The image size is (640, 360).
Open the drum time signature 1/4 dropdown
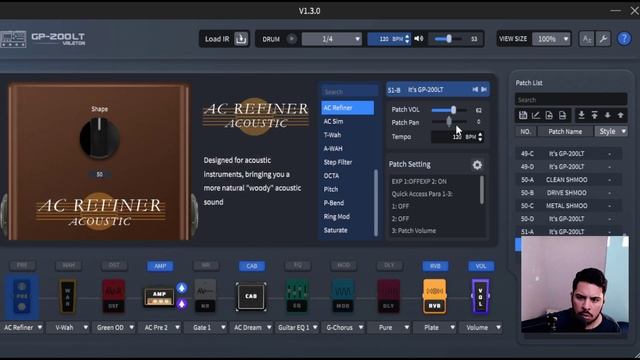[331, 39]
